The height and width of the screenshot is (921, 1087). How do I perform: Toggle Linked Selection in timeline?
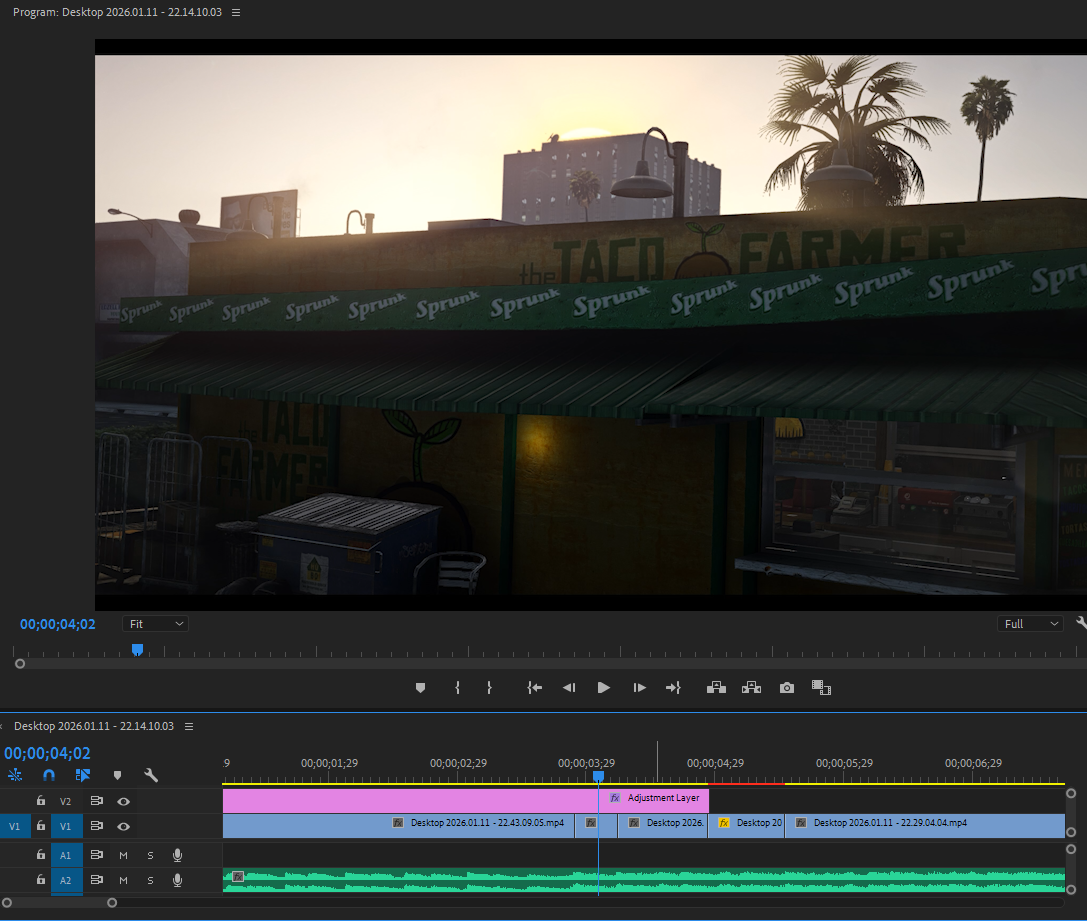click(x=82, y=775)
